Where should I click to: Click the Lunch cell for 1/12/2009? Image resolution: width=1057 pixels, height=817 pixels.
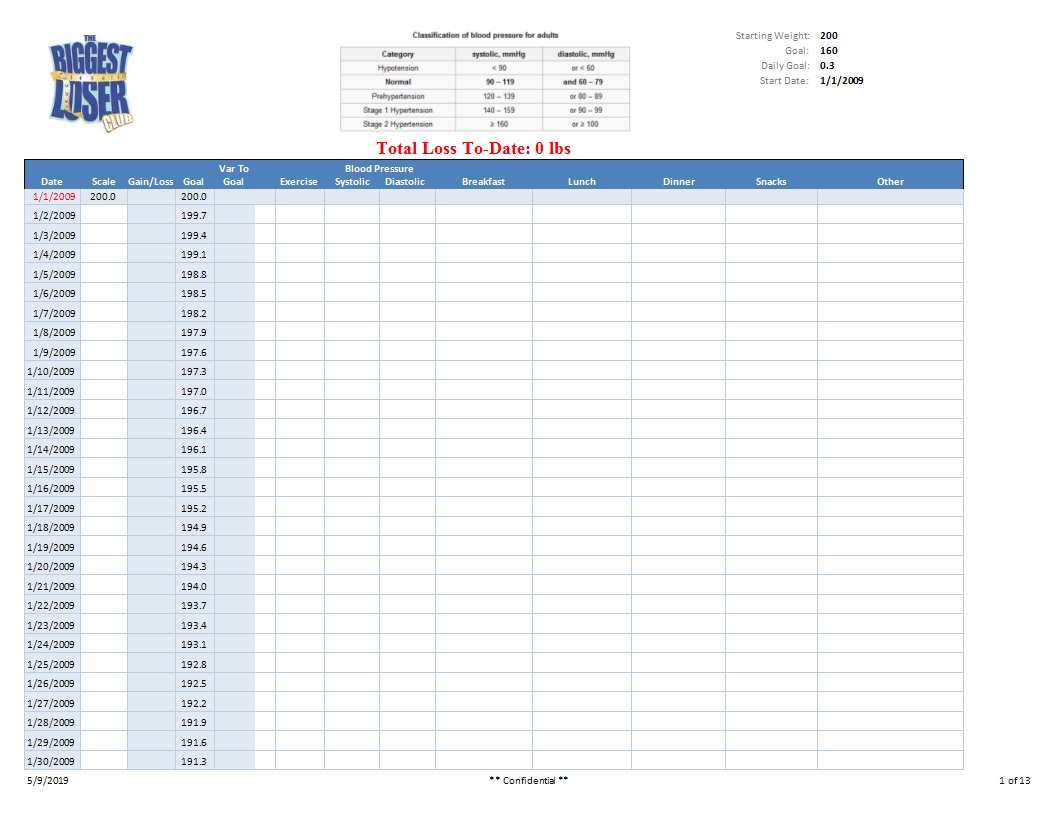(x=582, y=410)
